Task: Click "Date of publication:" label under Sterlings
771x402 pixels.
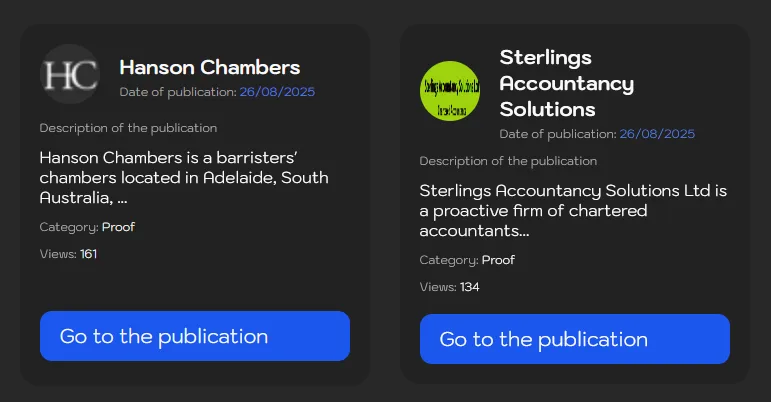Action: click(x=557, y=134)
